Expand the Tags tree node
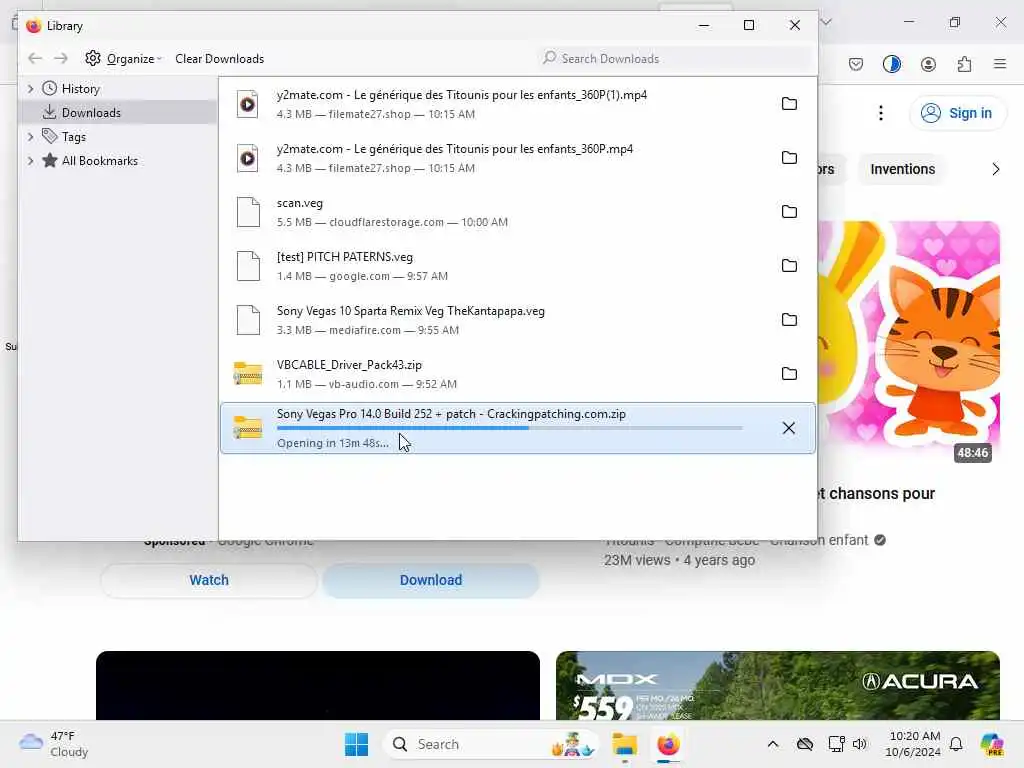The width and height of the screenshot is (1024, 768). click(30, 136)
